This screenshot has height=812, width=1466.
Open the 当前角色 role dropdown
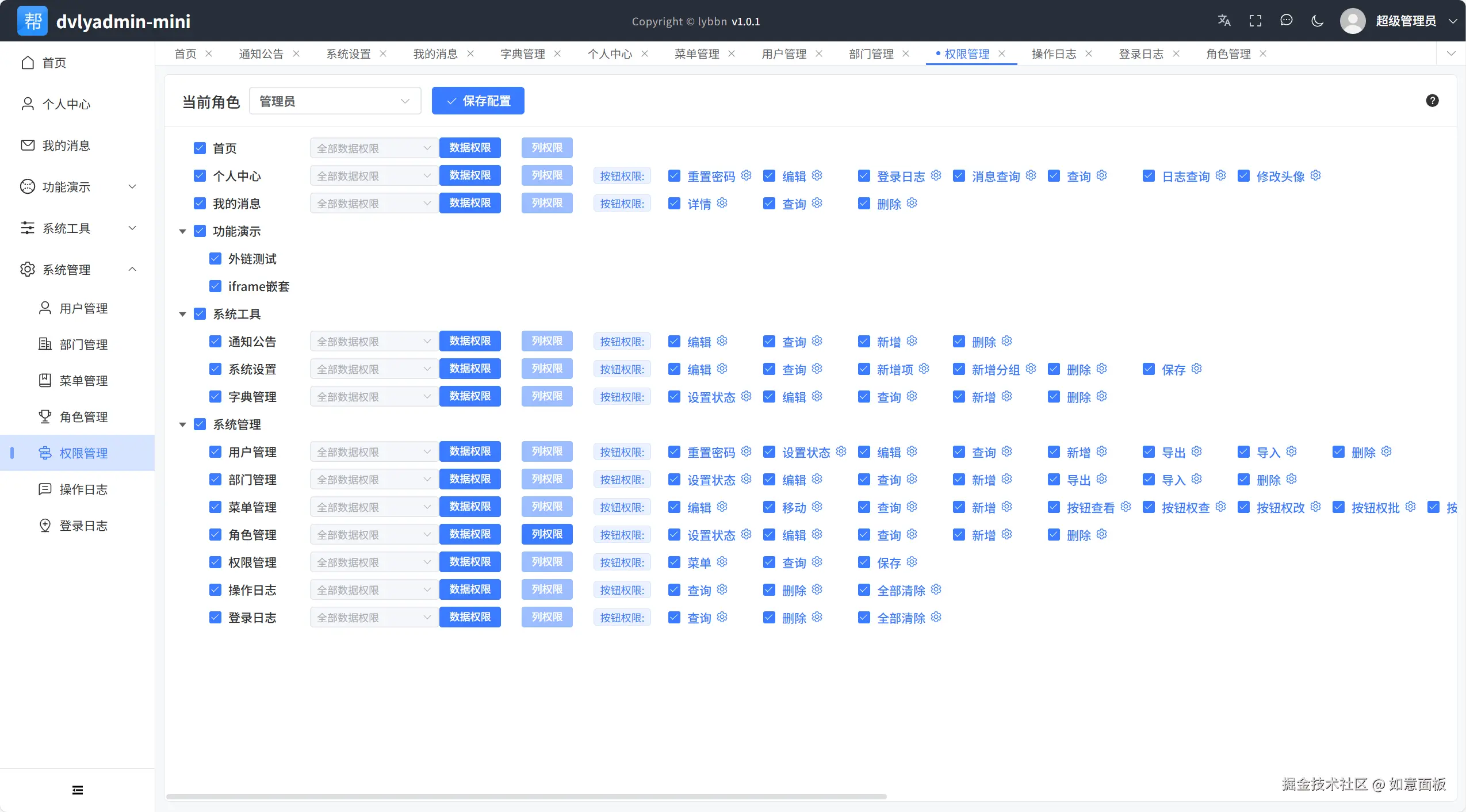pyautogui.click(x=335, y=101)
